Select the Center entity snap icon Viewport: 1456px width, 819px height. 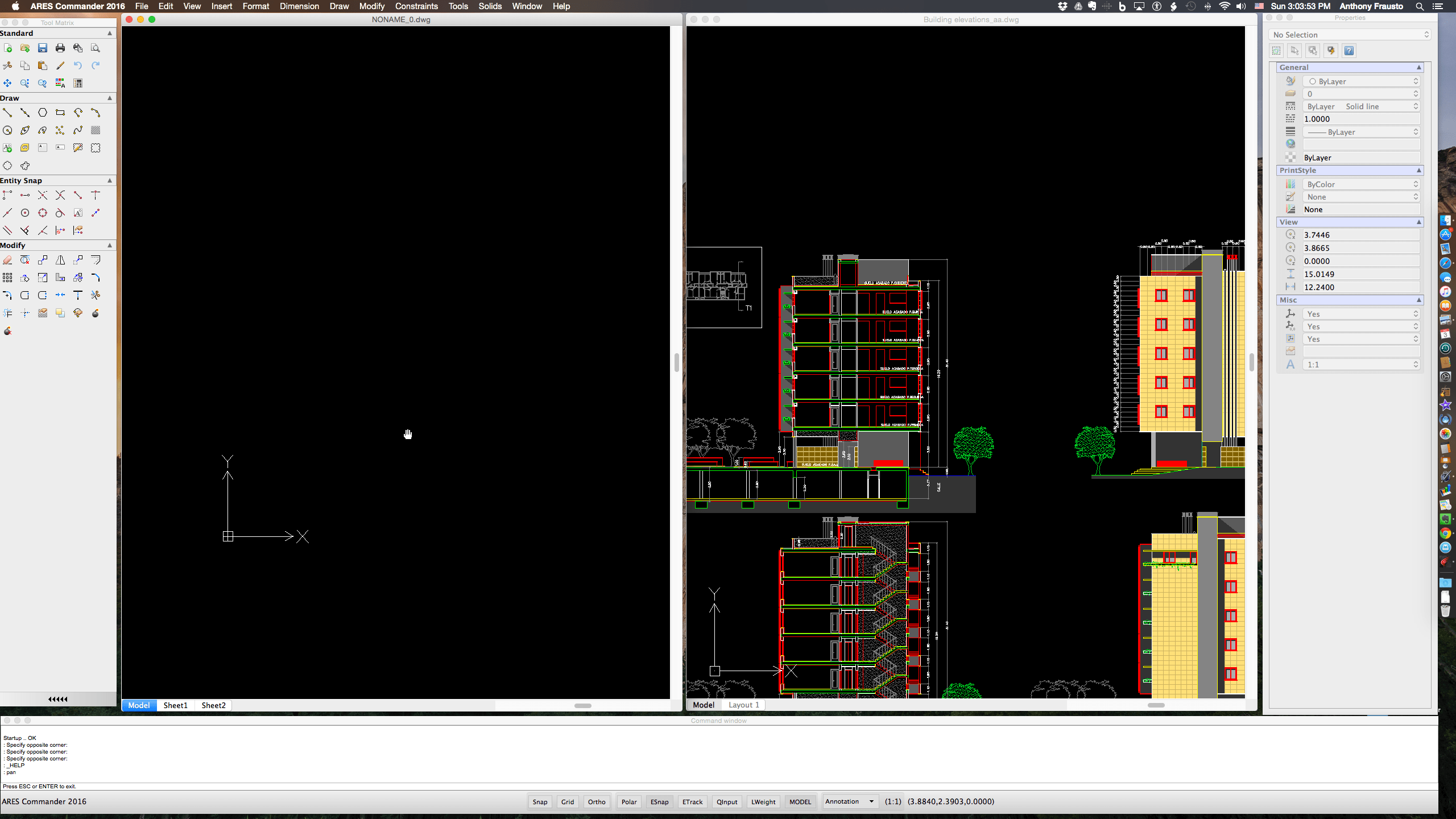pyautogui.click(x=25, y=213)
